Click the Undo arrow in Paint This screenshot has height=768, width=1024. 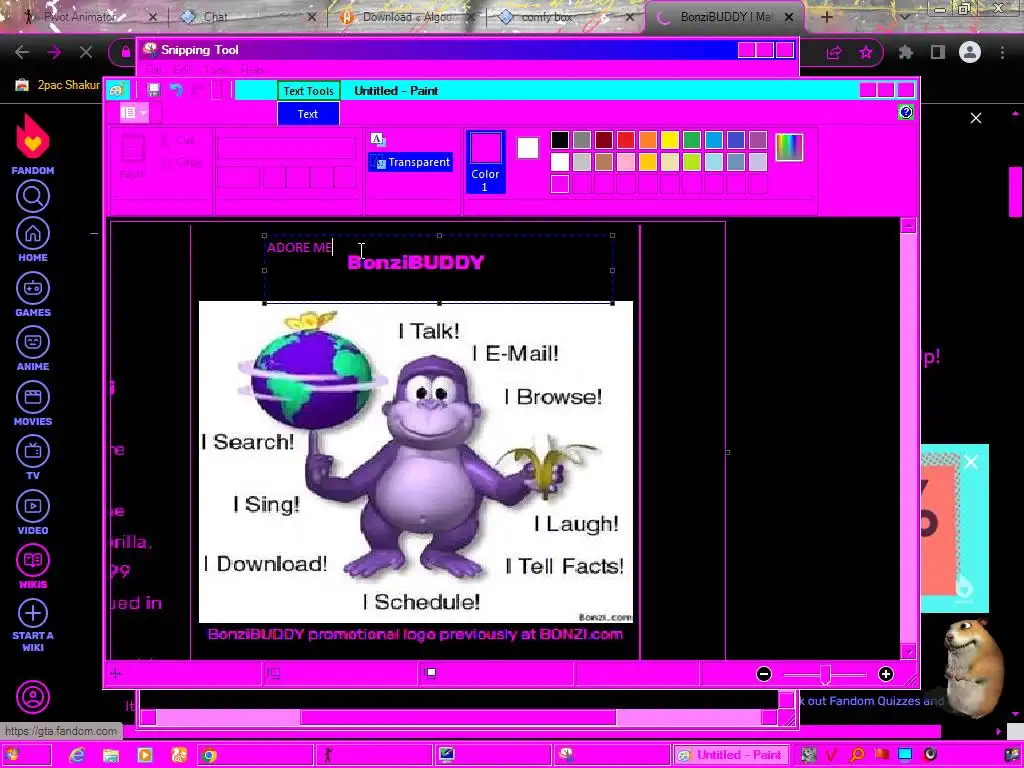(176, 90)
